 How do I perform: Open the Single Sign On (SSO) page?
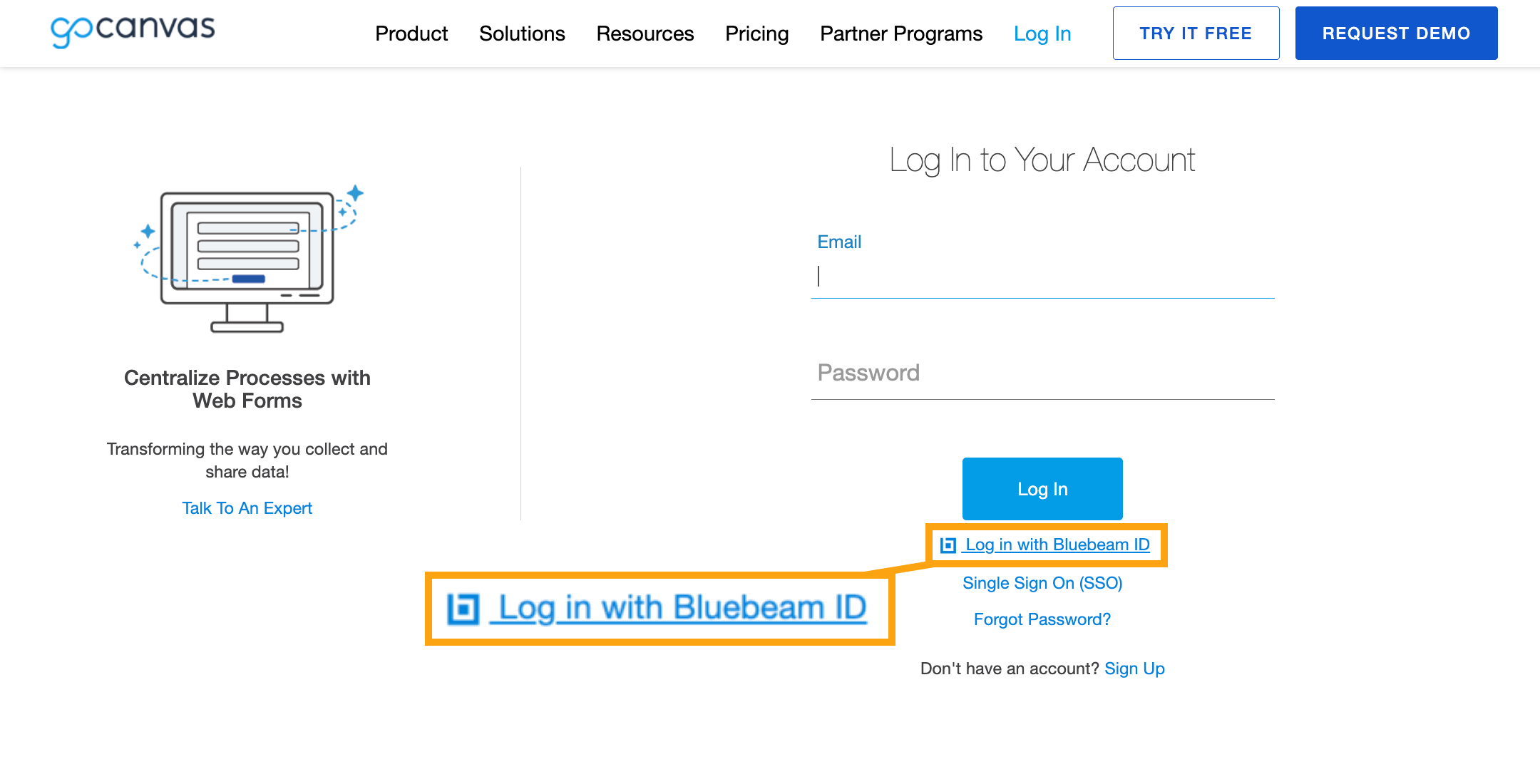coord(1042,583)
